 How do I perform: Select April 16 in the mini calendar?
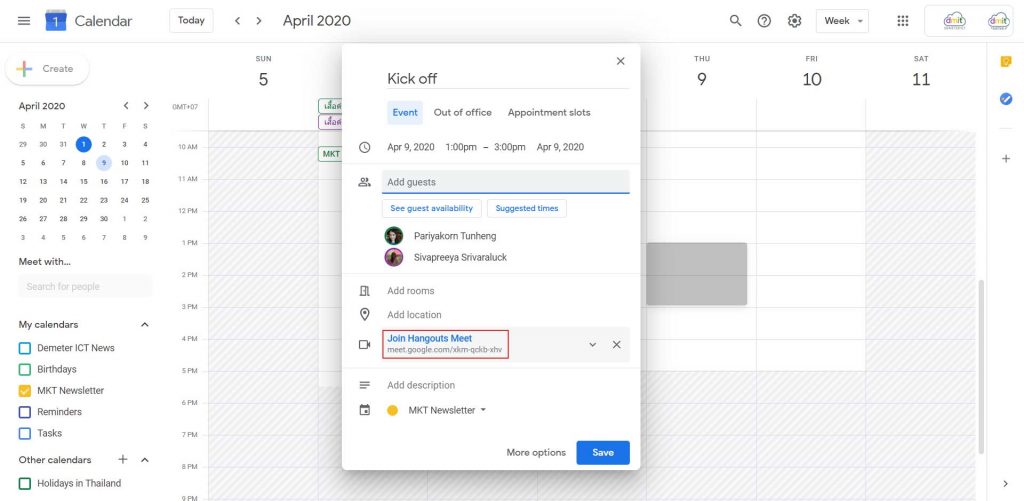pyautogui.click(x=104, y=182)
